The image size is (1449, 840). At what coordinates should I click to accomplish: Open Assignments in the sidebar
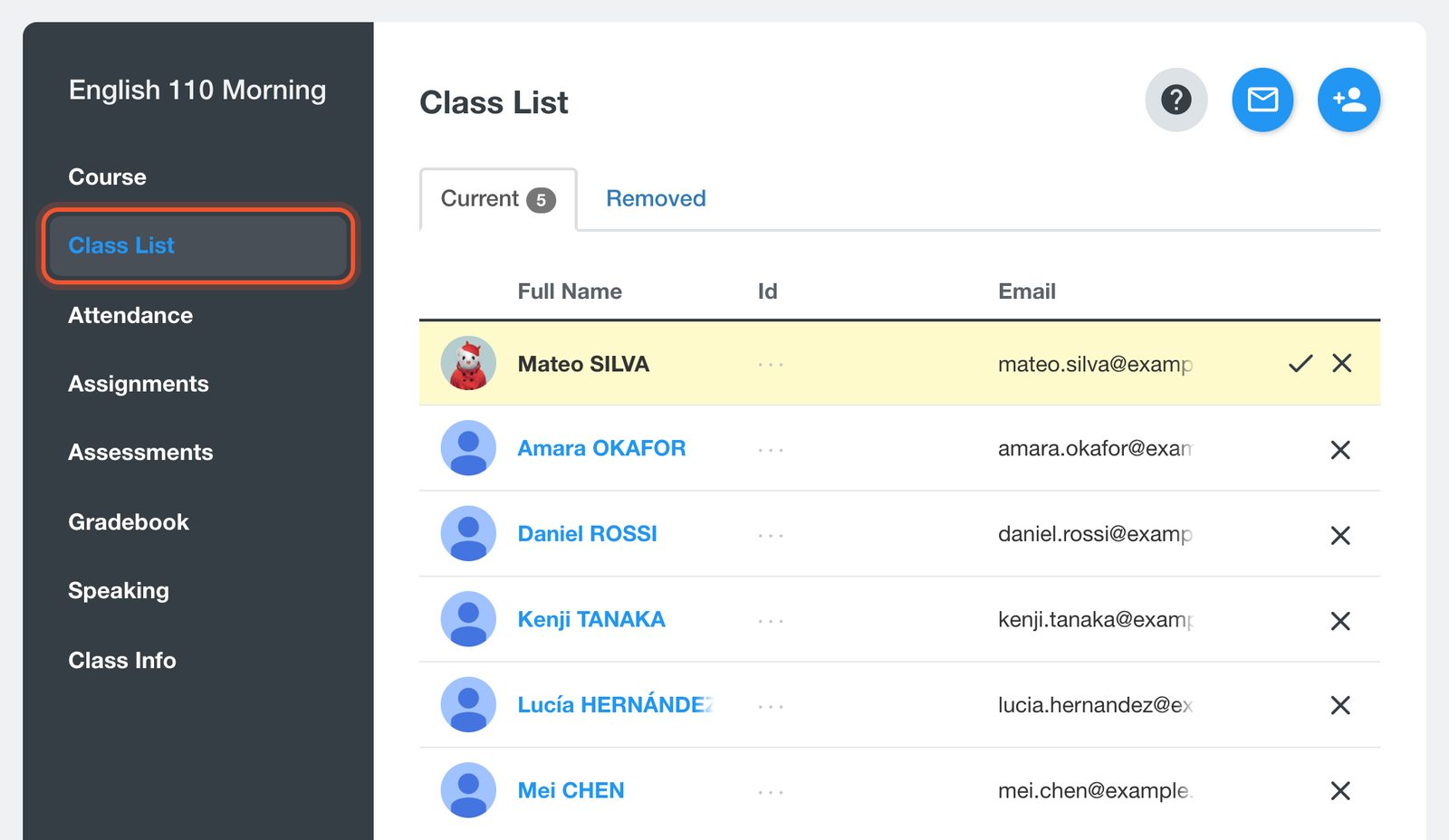click(139, 384)
